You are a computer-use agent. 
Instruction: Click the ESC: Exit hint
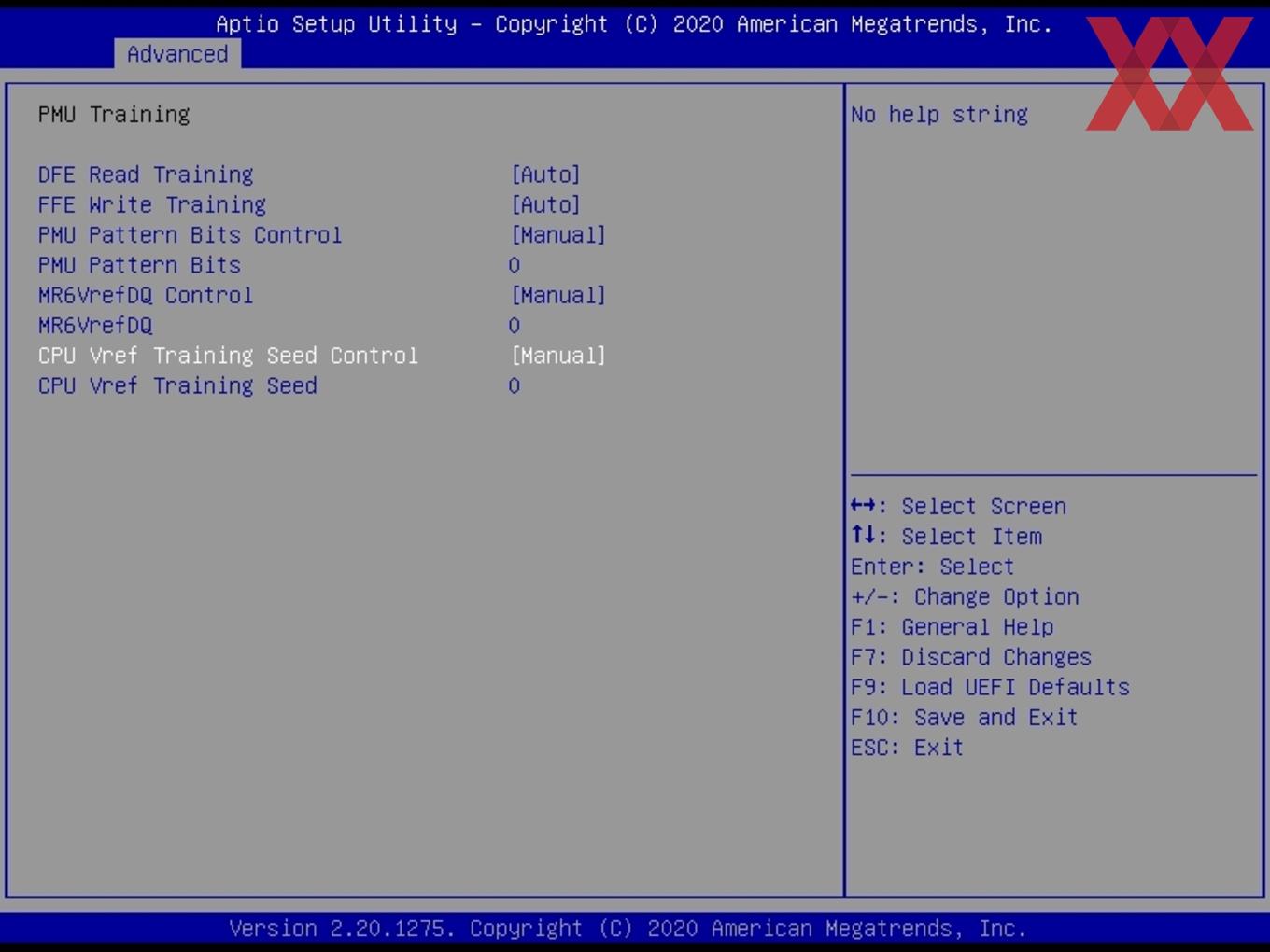click(x=907, y=748)
